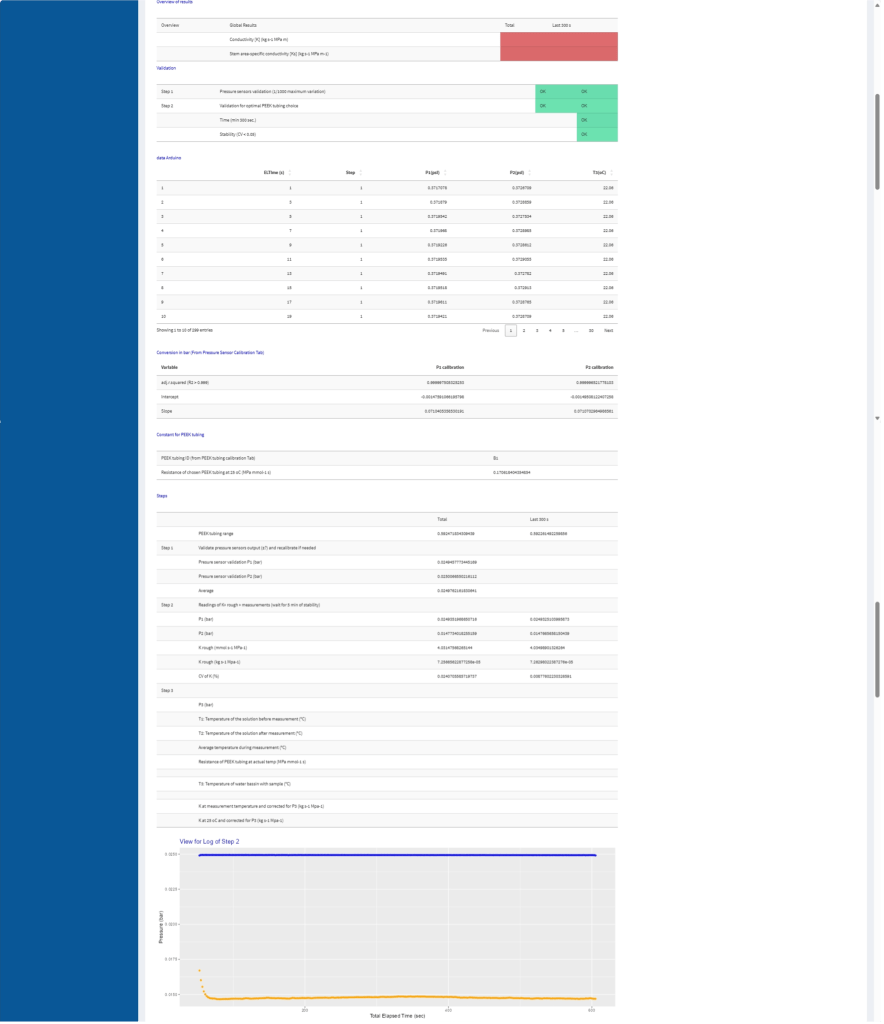Go to Next page of table
884x1024 pixels.
coord(608,329)
